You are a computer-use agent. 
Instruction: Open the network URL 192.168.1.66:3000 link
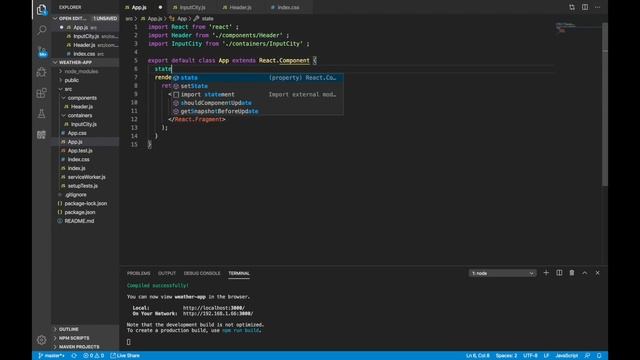pos(218,313)
